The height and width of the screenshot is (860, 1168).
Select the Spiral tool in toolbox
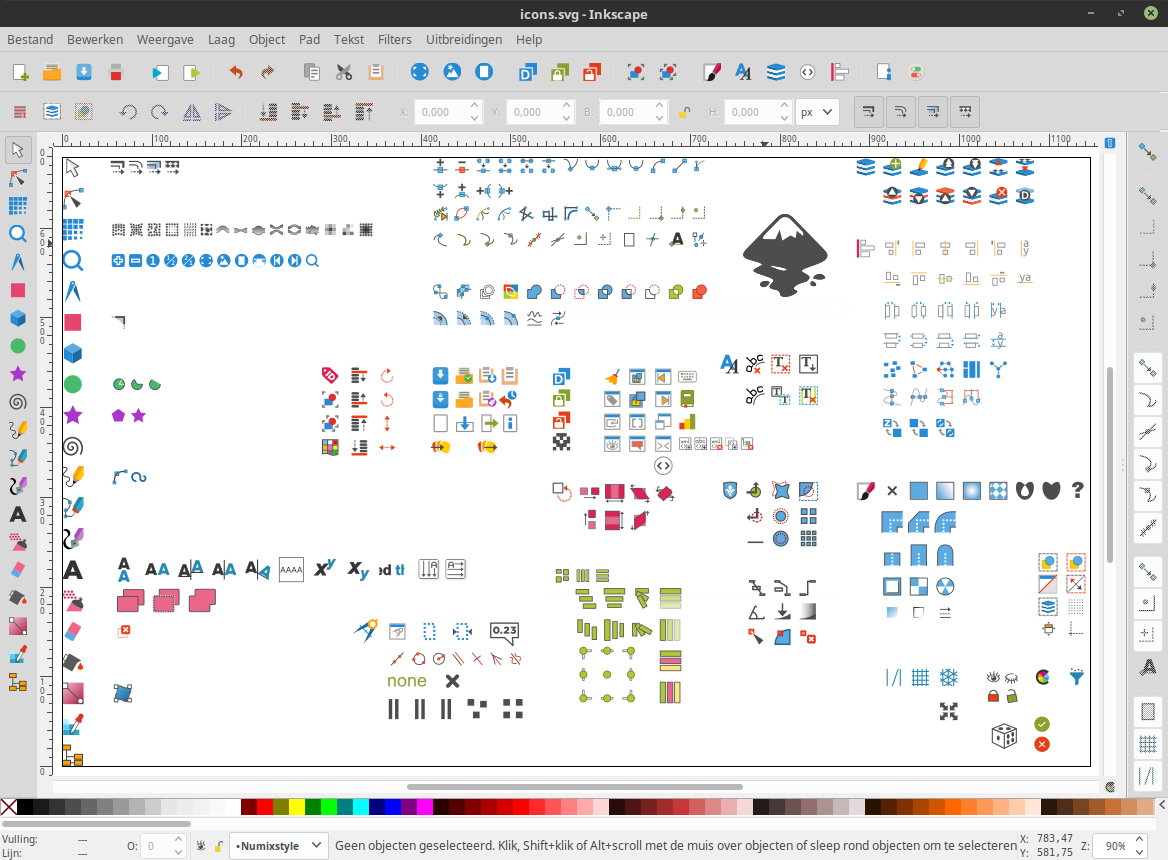click(18, 402)
